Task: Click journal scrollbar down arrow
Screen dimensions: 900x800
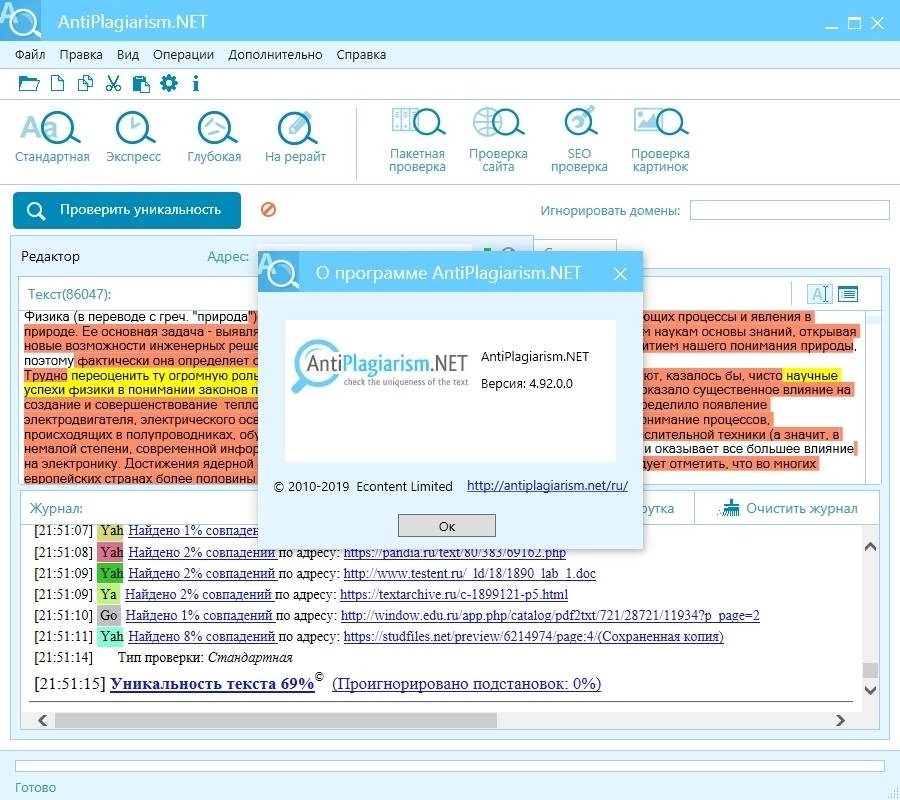Action: pyautogui.click(x=870, y=690)
